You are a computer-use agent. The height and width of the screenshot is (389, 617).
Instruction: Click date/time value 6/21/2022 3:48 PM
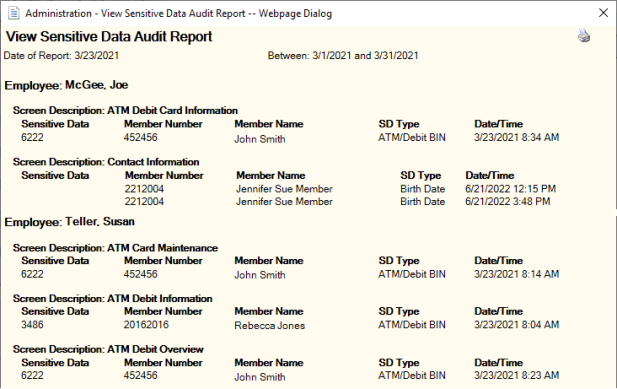508,201
